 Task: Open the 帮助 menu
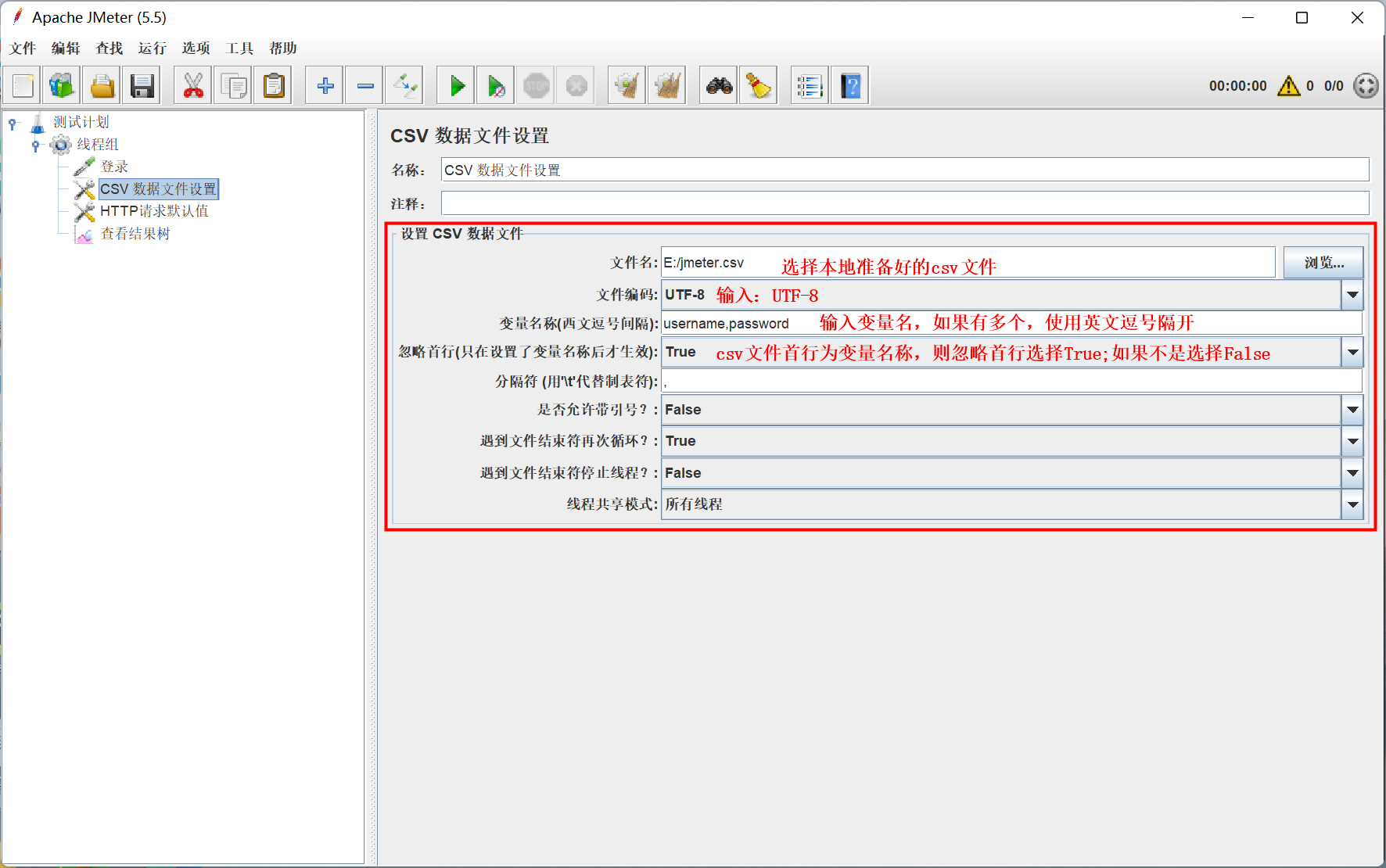(283, 48)
